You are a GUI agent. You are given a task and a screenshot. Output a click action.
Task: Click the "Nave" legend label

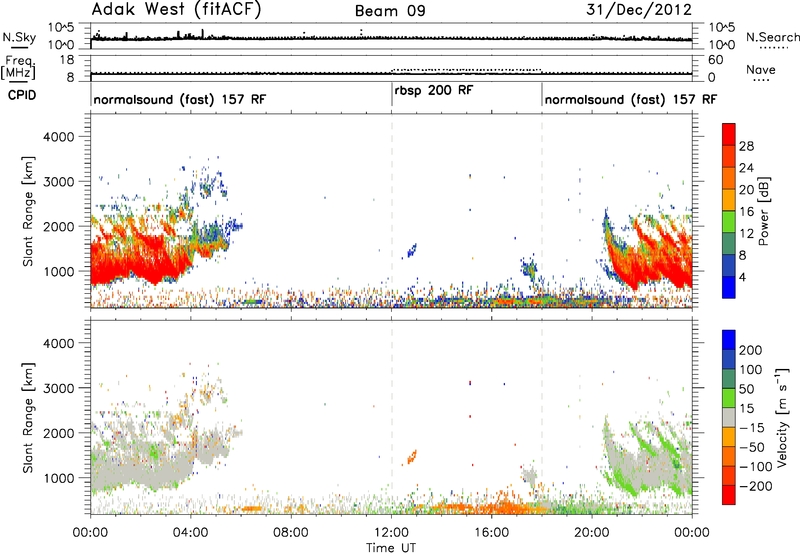coord(760,70)
